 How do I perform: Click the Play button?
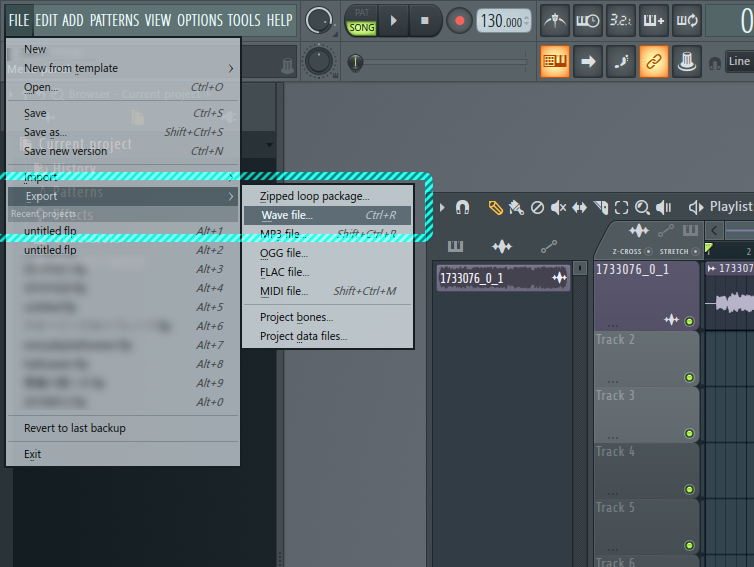click(x=393, y=21)
